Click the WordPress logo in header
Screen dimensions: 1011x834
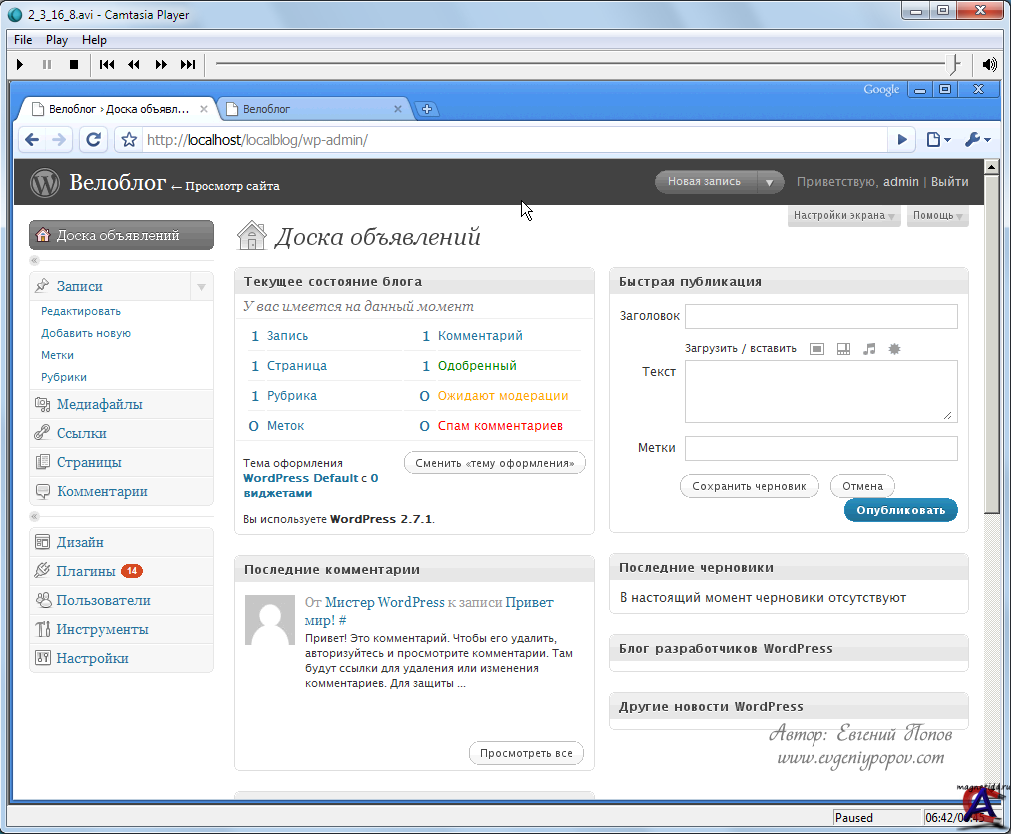(45, 183)
